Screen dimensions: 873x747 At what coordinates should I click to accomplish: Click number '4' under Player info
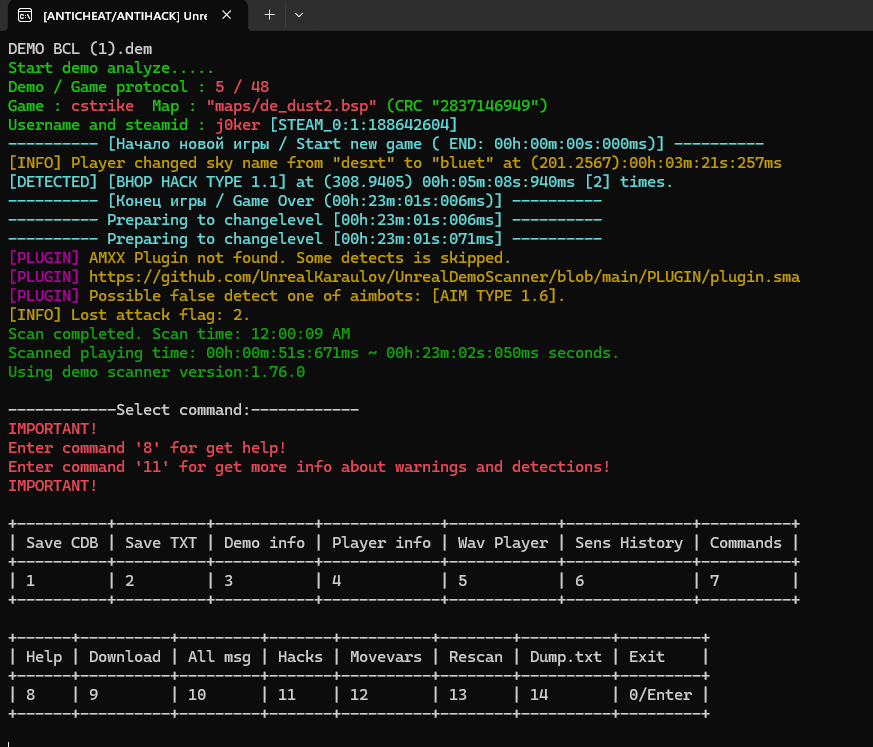tap(336, 581)
